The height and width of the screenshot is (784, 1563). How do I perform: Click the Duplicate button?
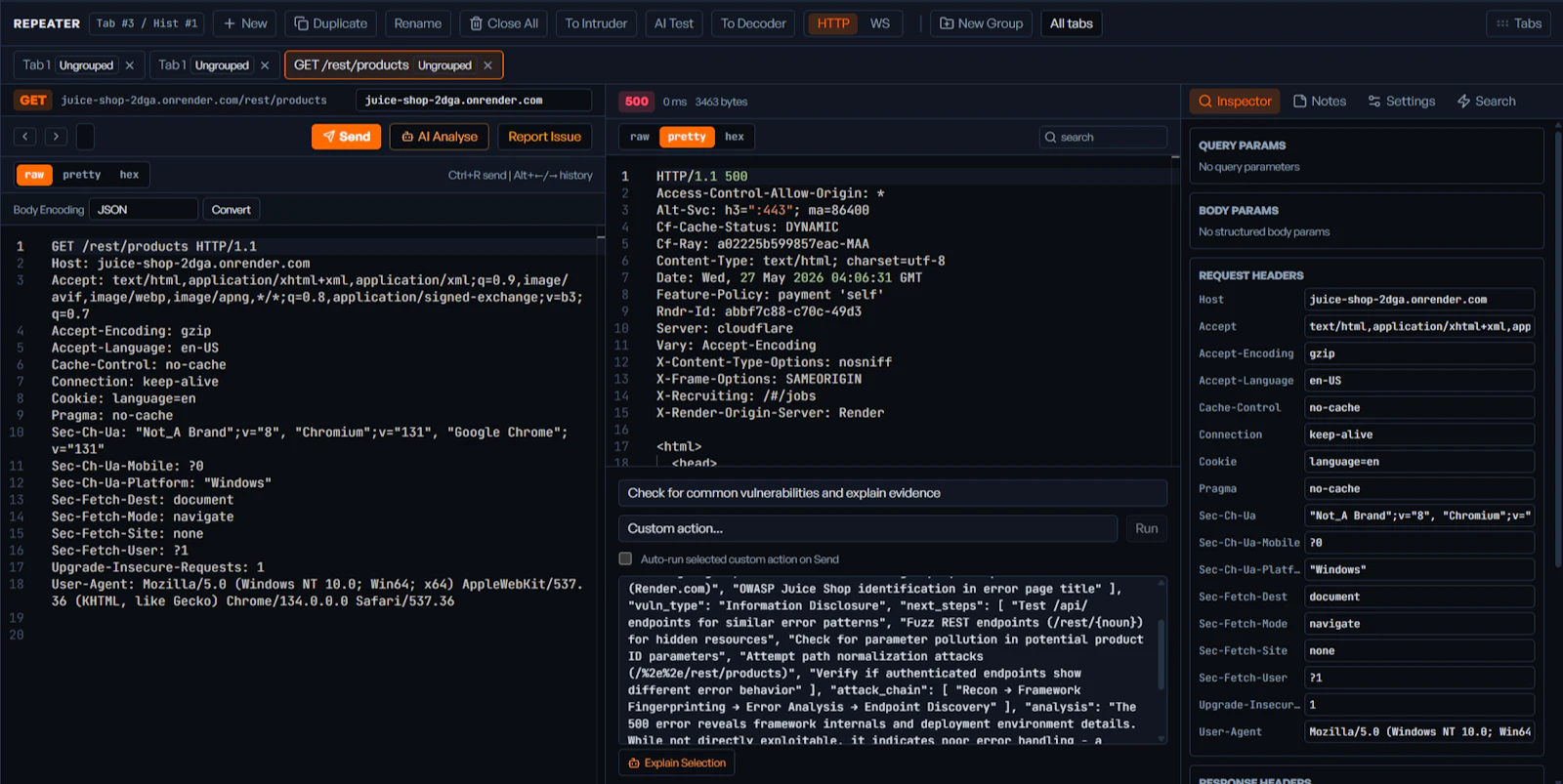click(330, 23)
